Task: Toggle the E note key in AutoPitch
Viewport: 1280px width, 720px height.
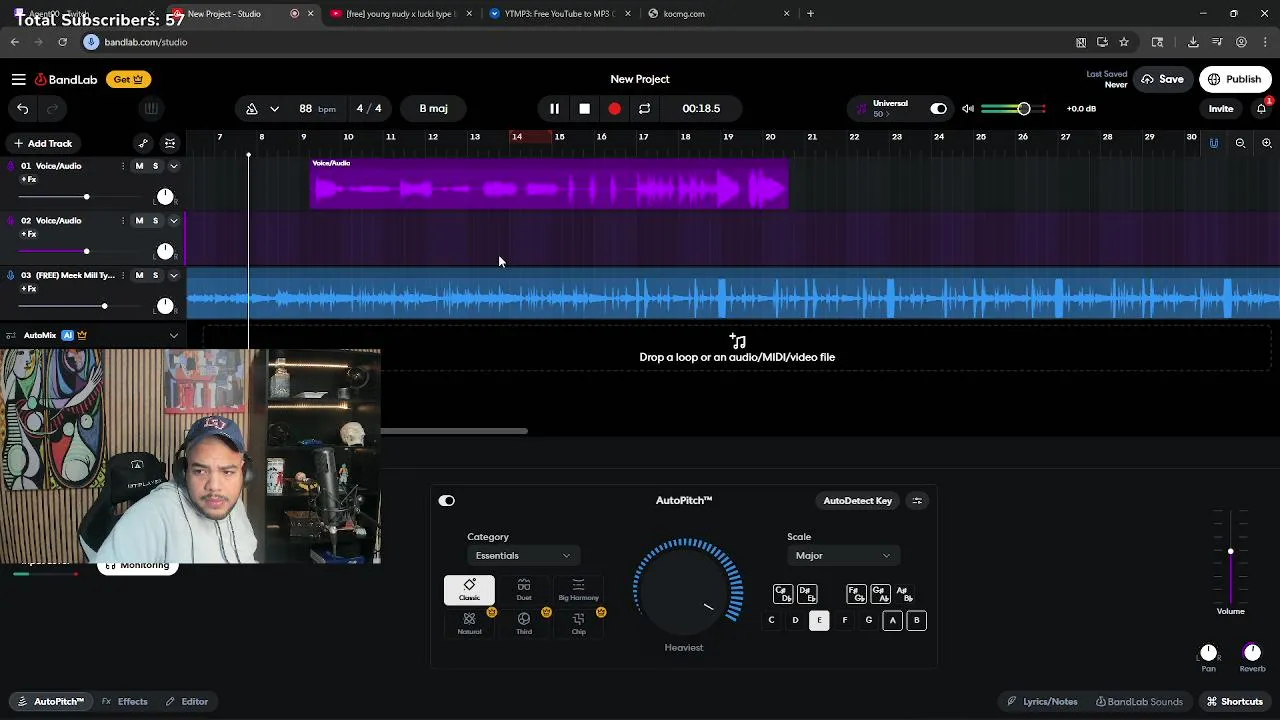Action: pos(819,620)
